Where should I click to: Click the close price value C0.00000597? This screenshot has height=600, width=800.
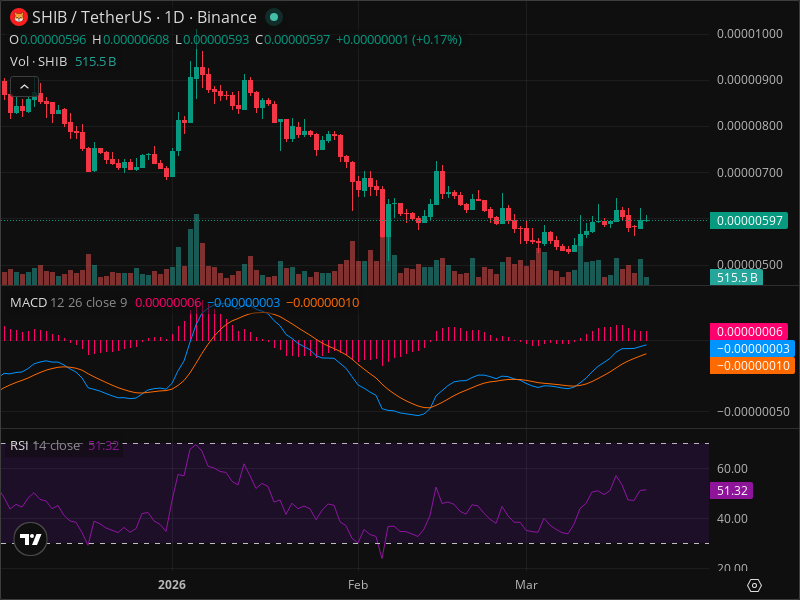point(292,40)
